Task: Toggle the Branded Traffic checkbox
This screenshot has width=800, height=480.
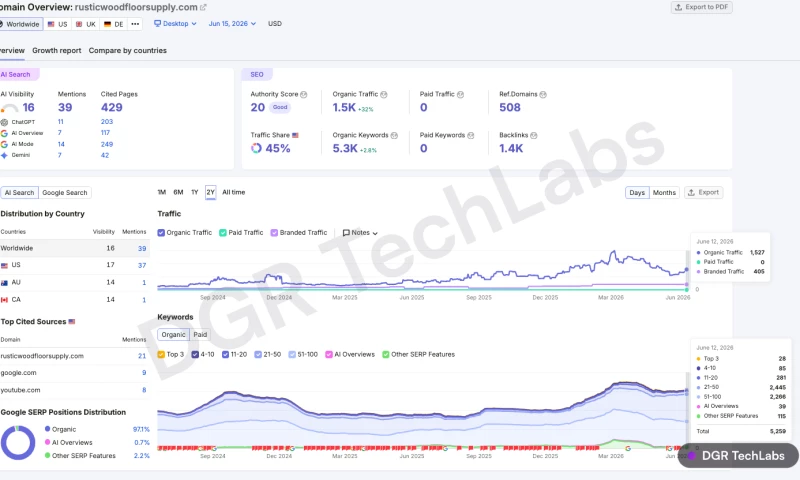Action: click(x=274, y=233)
